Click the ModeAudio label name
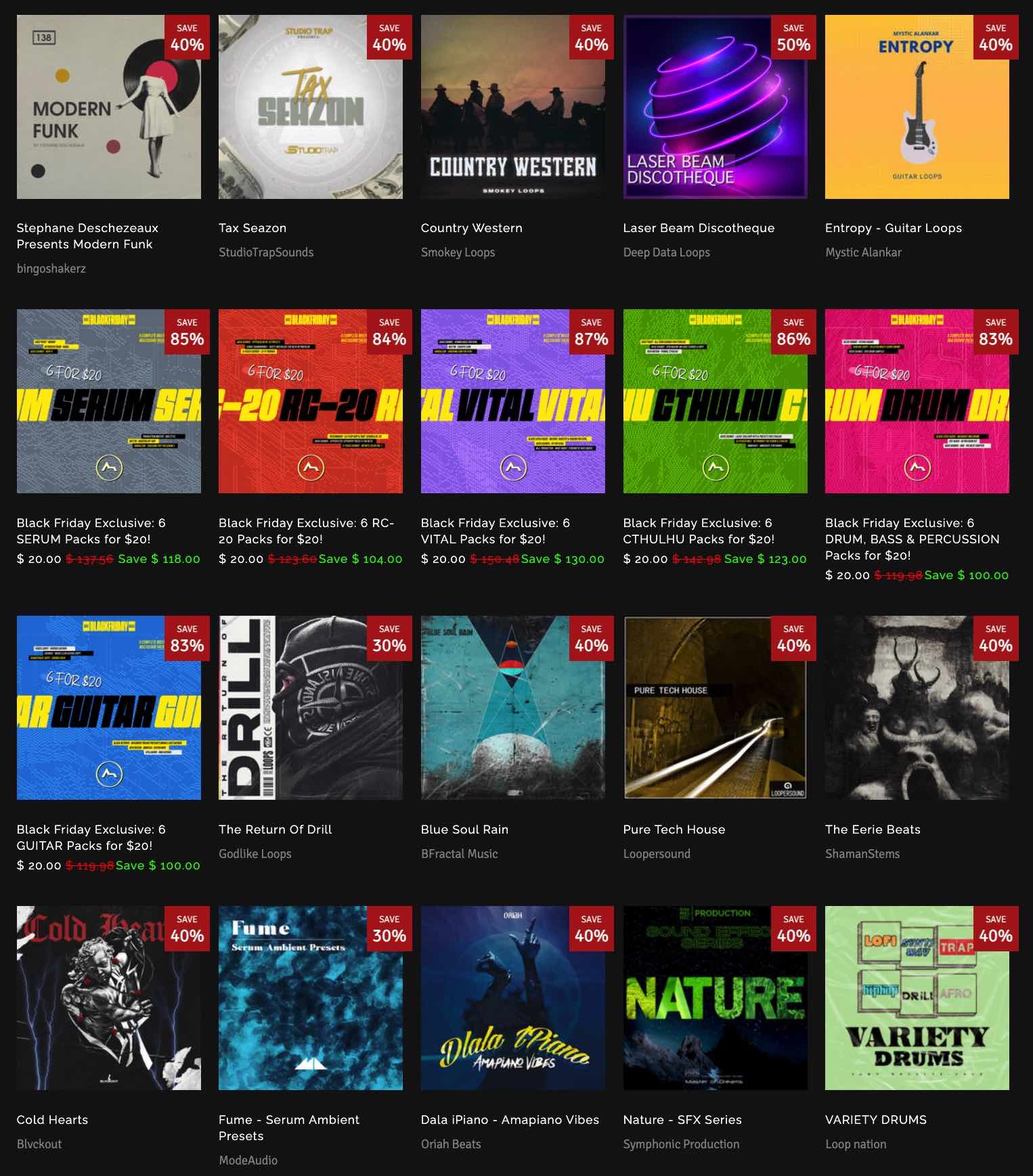 pyautogui.click(x=248, y=1160)
